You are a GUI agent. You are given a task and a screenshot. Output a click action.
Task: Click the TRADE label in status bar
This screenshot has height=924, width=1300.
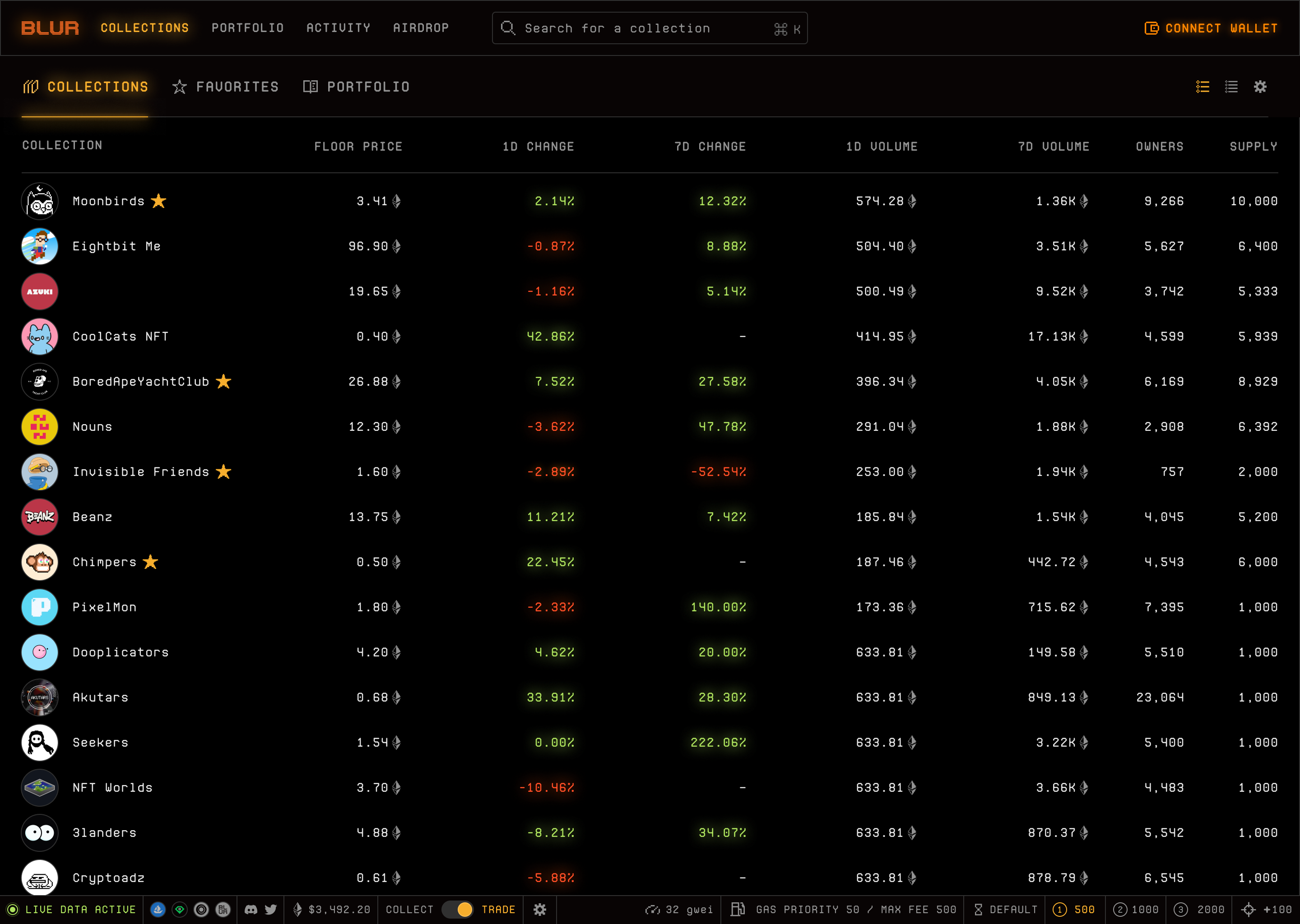(498, 909)
